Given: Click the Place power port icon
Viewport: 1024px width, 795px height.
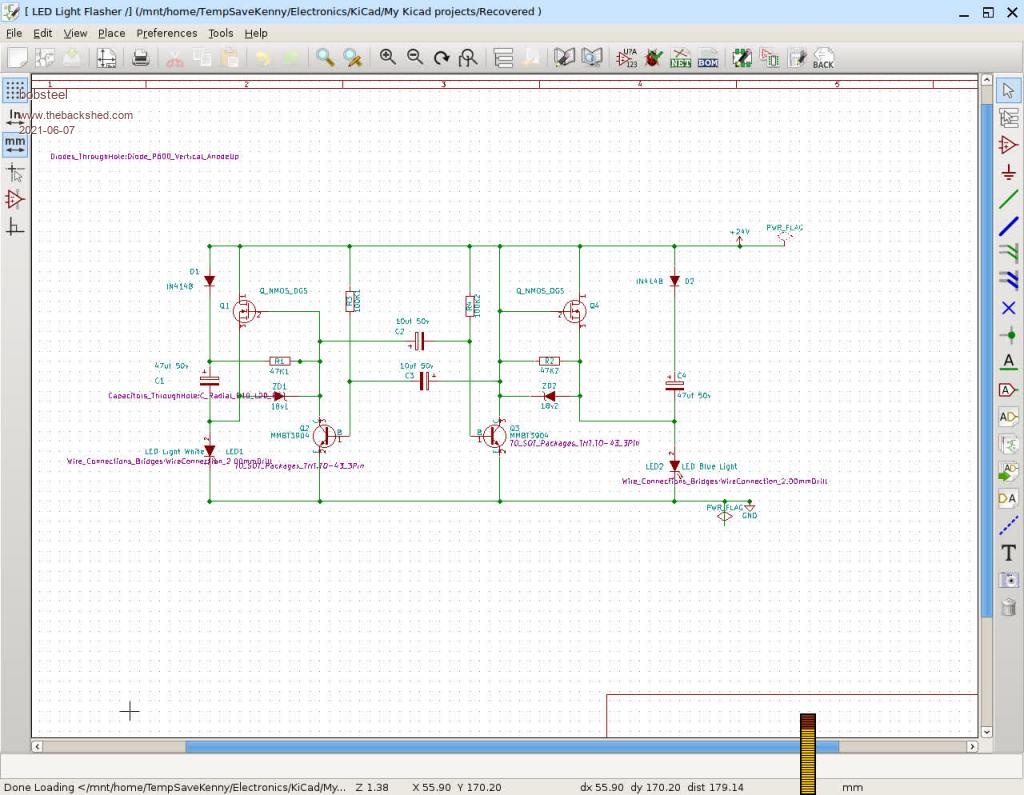Looking at the screenshot, I should click(x=1008, y=173).
